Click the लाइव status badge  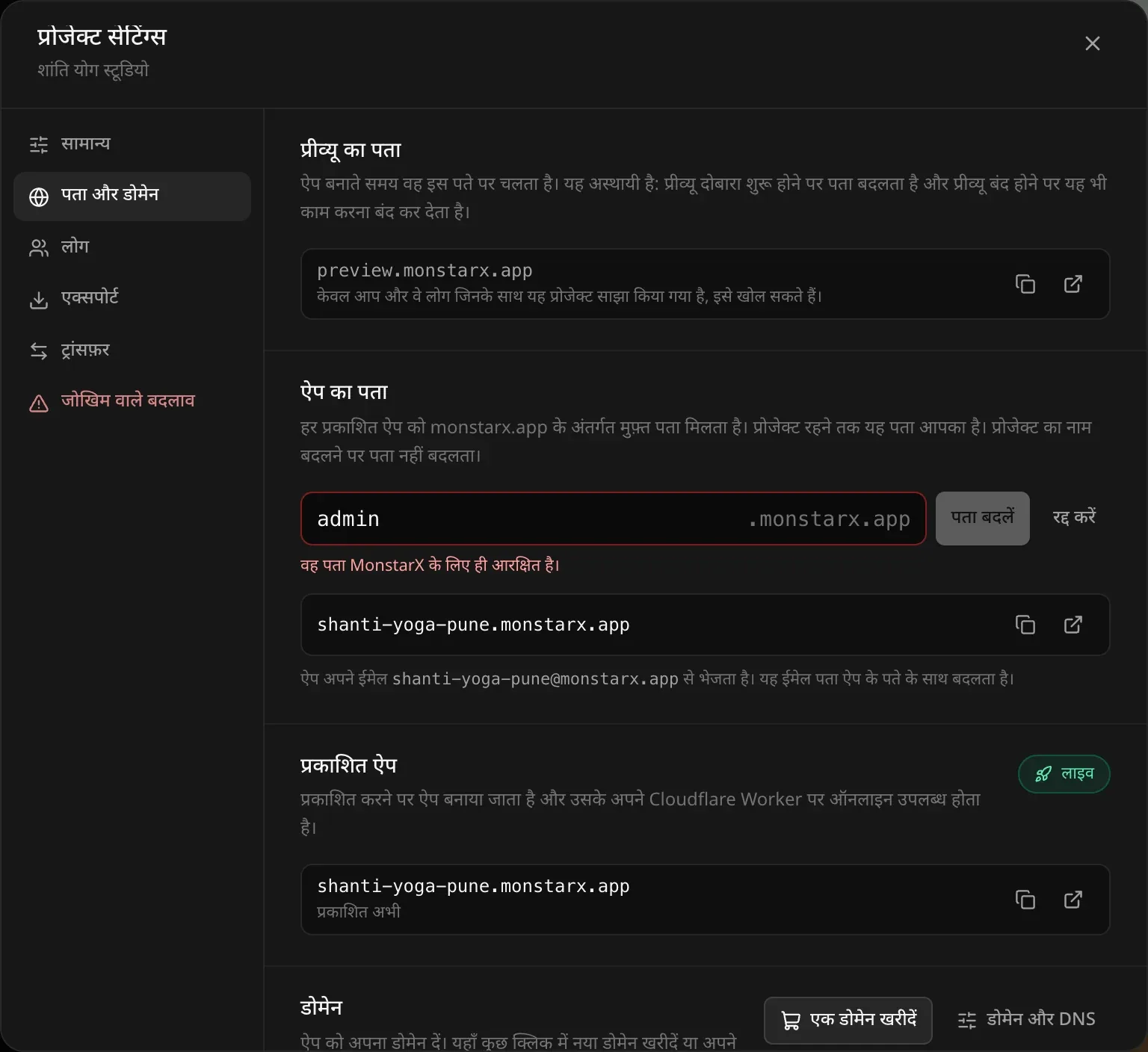coord(1064,774)
